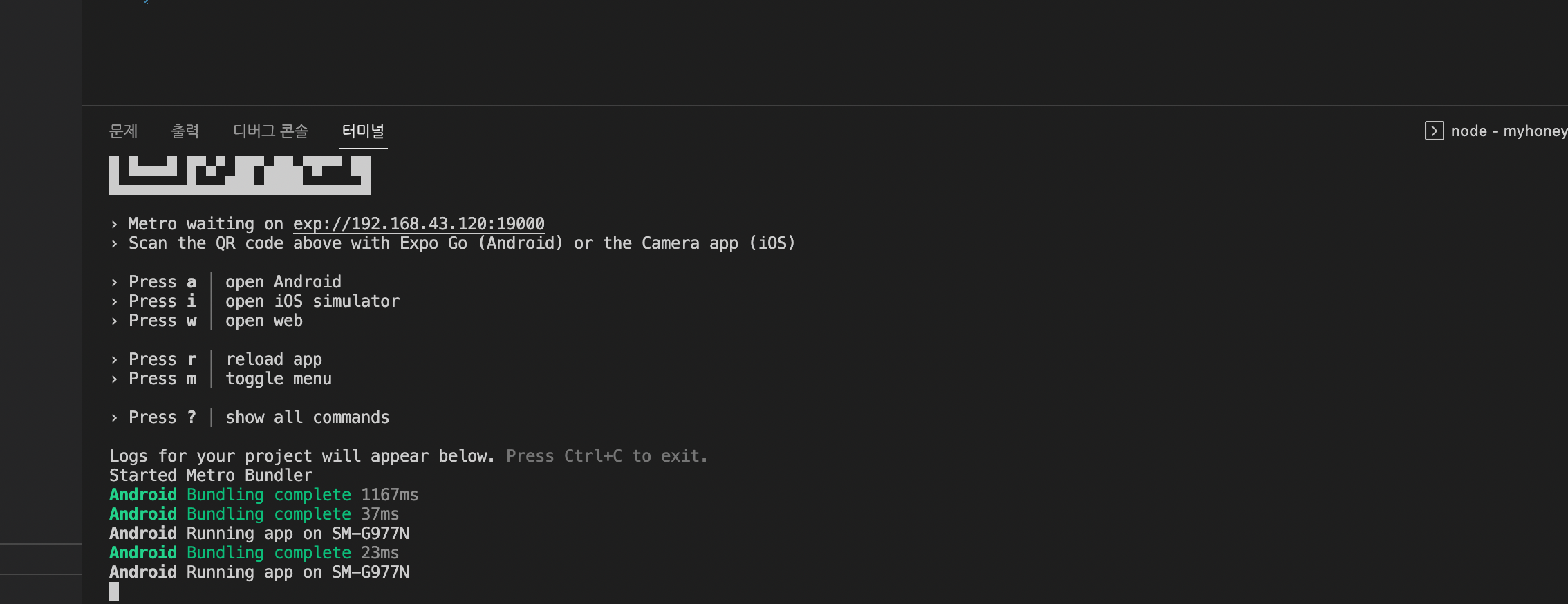This screenshot has width=1568, height=604.
Task: Click the 'open Android' command line
Action: tap(283, 282)
